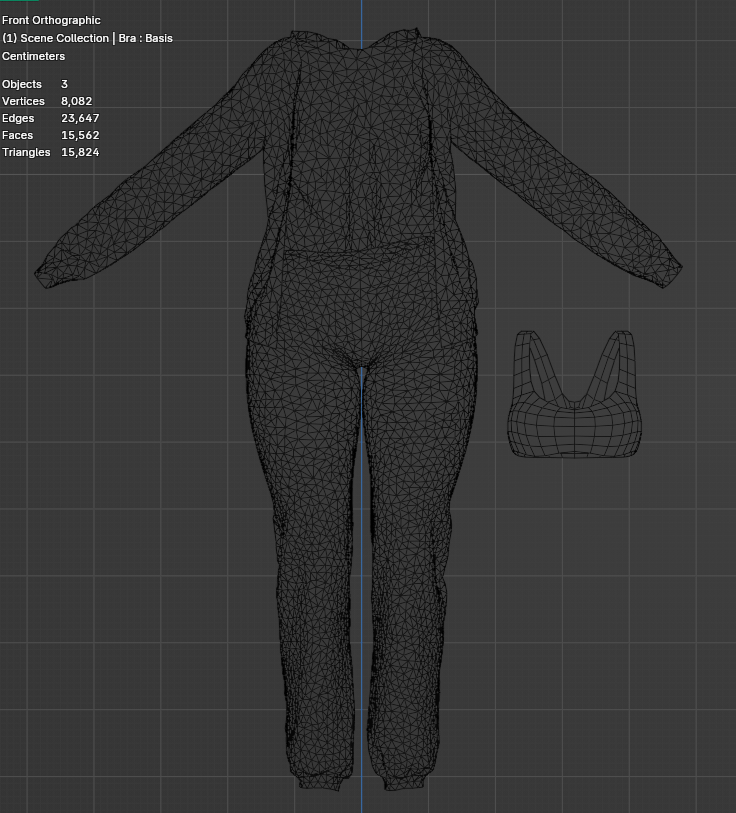Image resolution: width=736 pixels, height=813 pixels.
Task: Click the Centimeters unit label
Action: 33,56
